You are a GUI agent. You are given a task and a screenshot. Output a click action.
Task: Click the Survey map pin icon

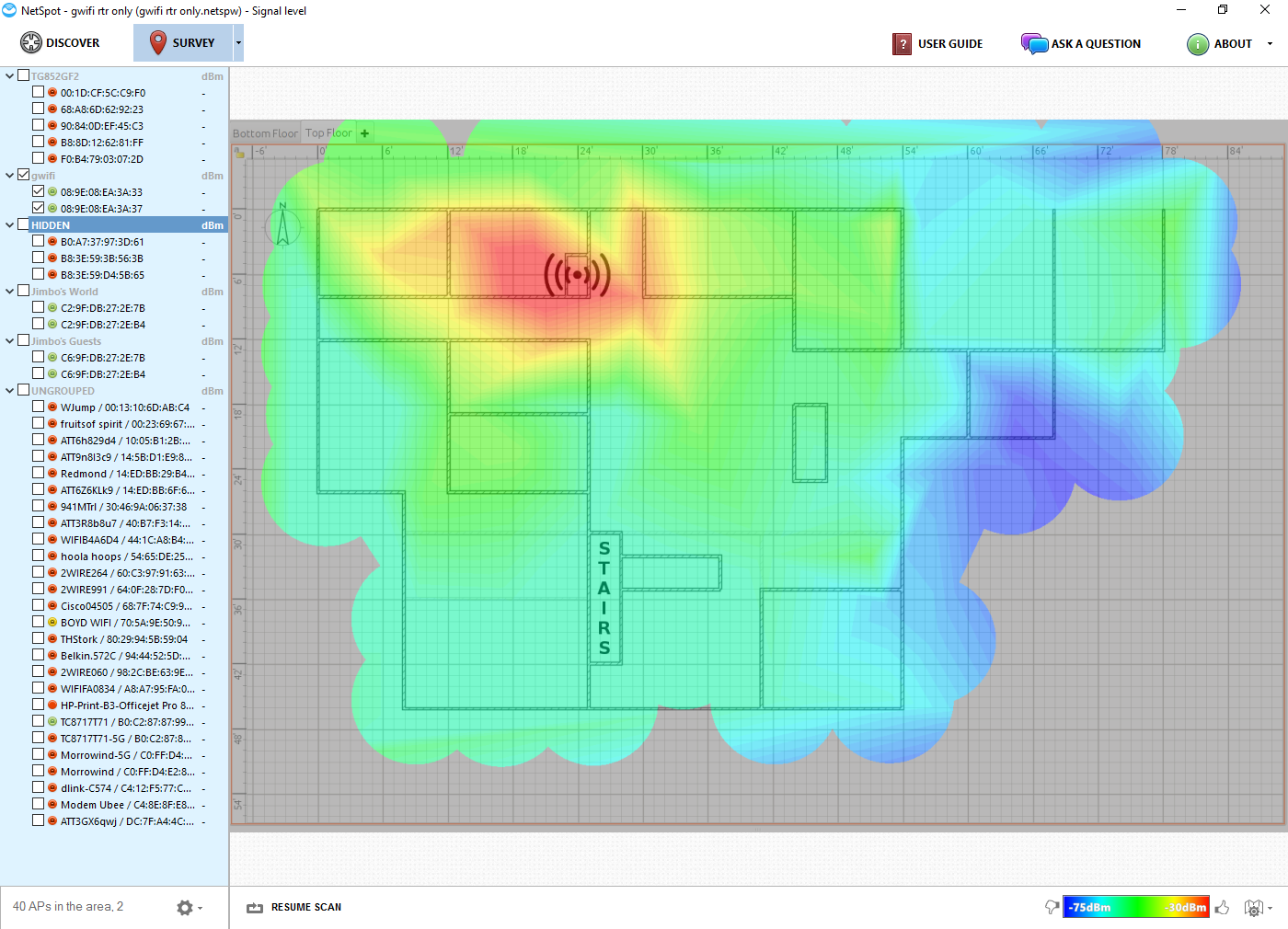(x=158, y=42)
